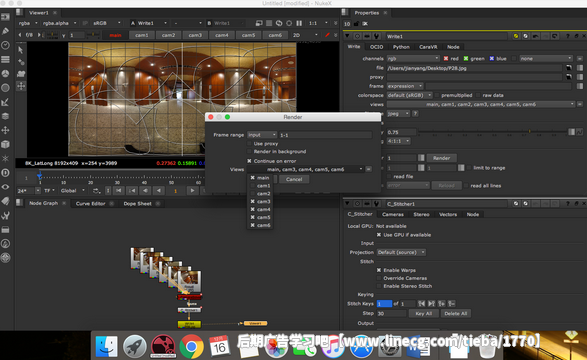Open the channels rgb dropdown
The width and height of the screenshot is (587, 360).
(413, 58)
